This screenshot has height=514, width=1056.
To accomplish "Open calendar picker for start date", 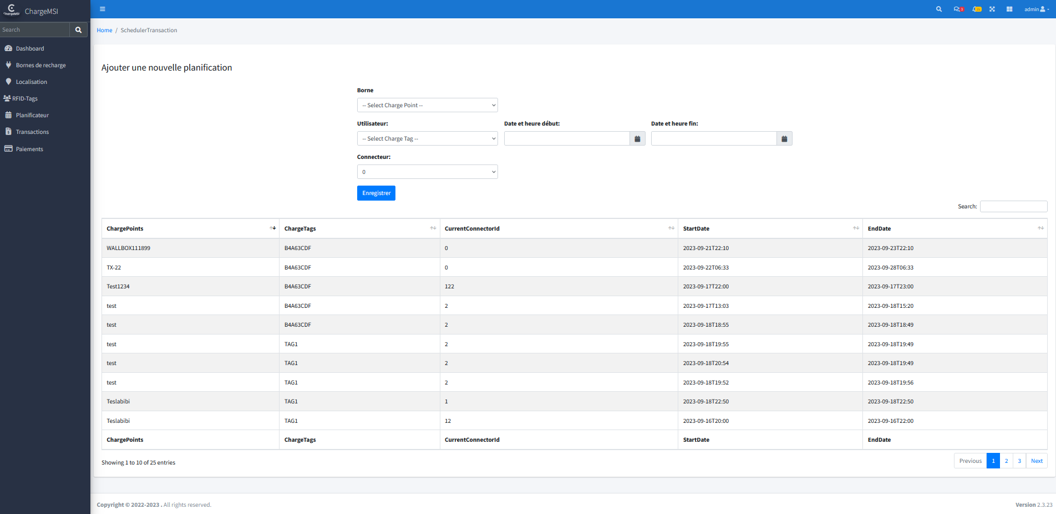I will pos(637,139).
